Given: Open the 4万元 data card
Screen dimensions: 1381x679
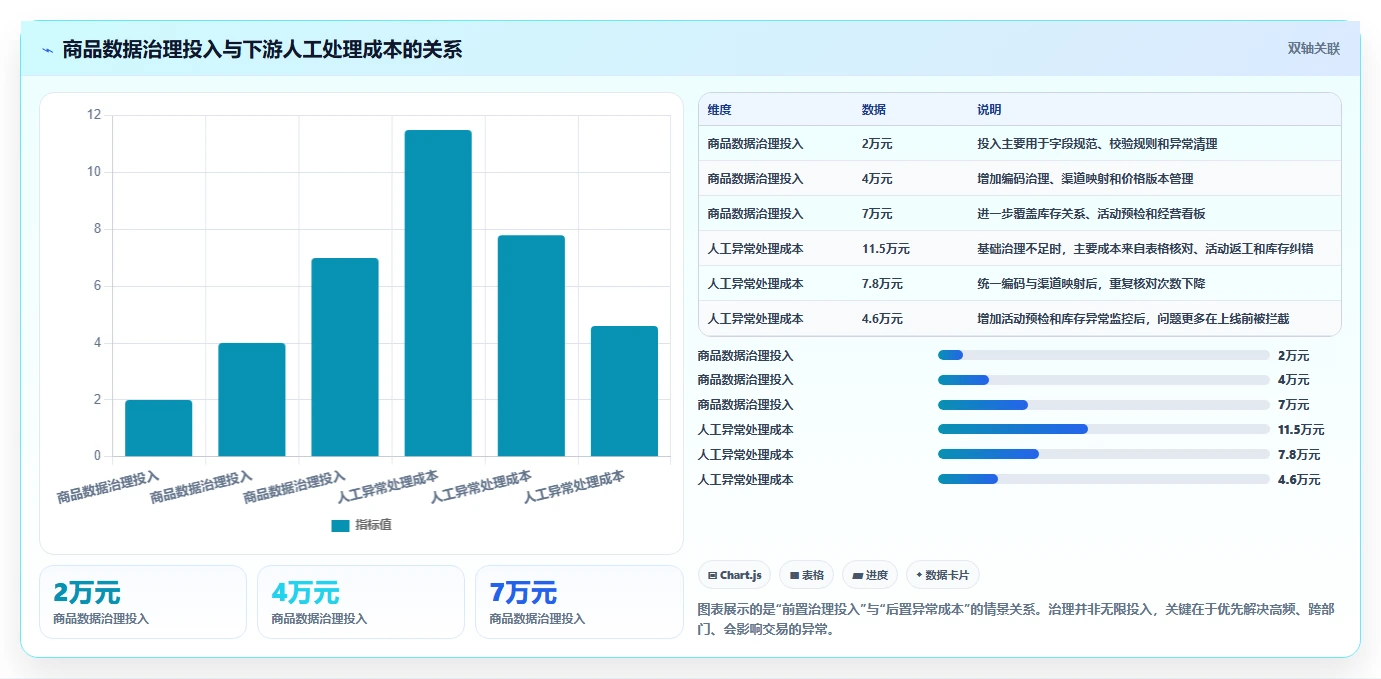Looking at the screenshot, I should tap(361, 602).
